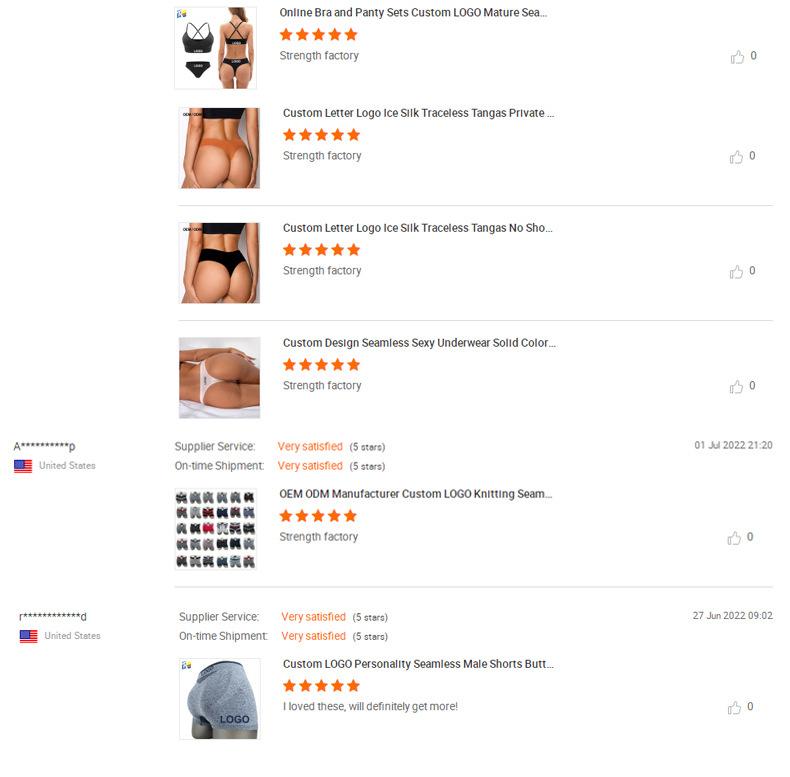Open OEM ODM Manufacturer Custom LOGO link
The image size is (790, 777).
click(x=416, y=494)
